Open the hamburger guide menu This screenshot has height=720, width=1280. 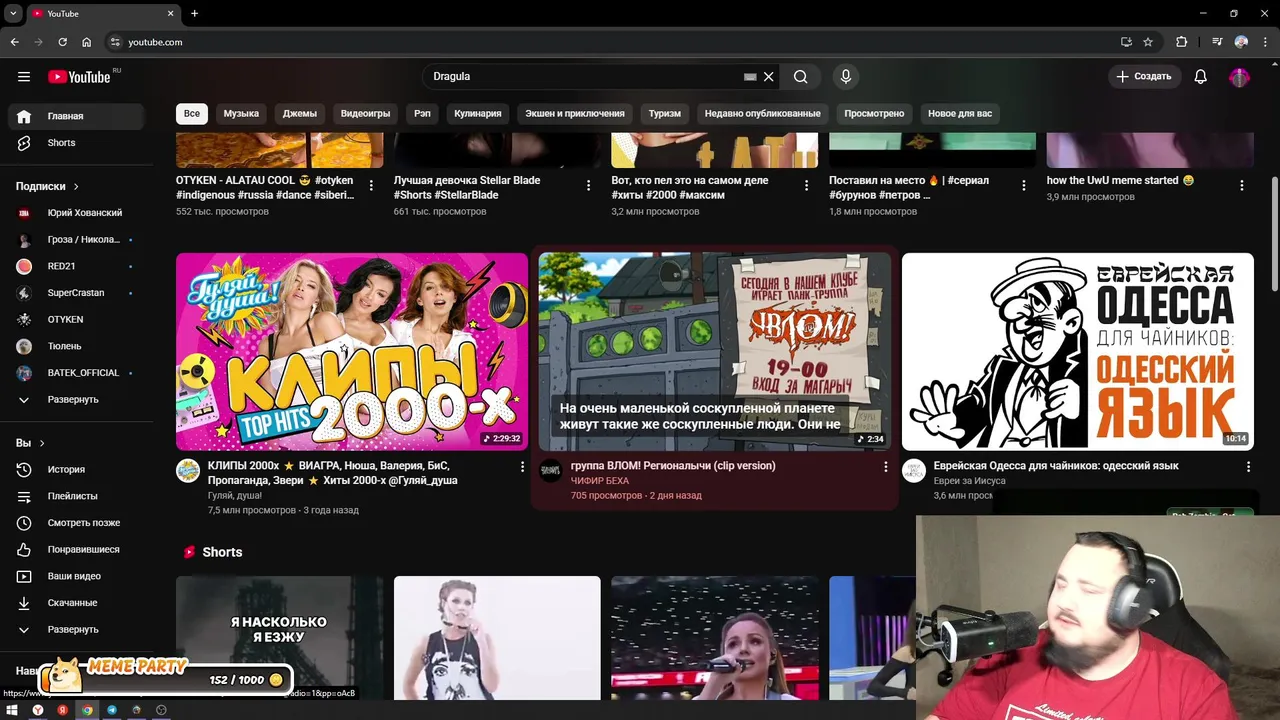point(24,77)
